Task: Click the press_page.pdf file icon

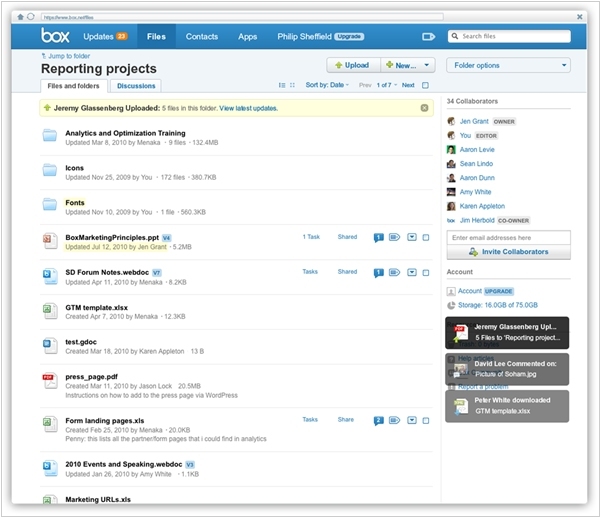Action: (49, 380)
